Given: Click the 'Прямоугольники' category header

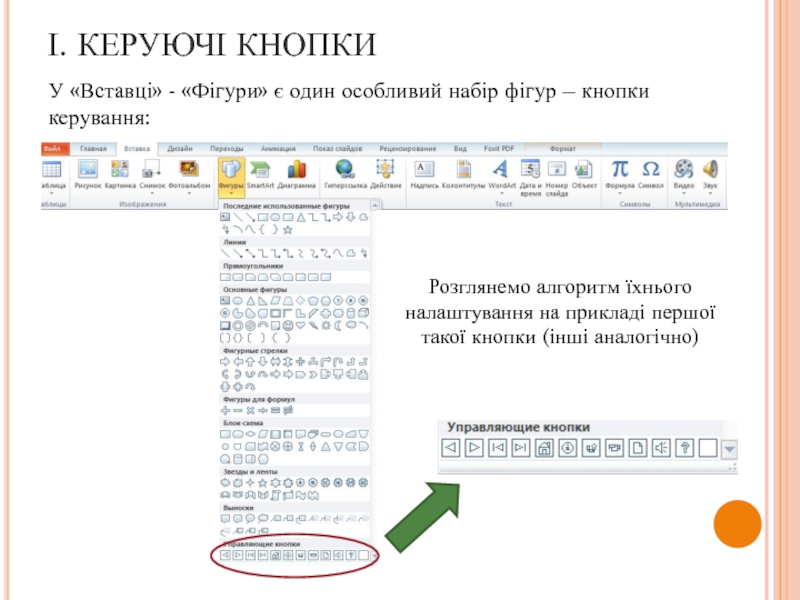Looking at the screenshot, I should [253, 266].
